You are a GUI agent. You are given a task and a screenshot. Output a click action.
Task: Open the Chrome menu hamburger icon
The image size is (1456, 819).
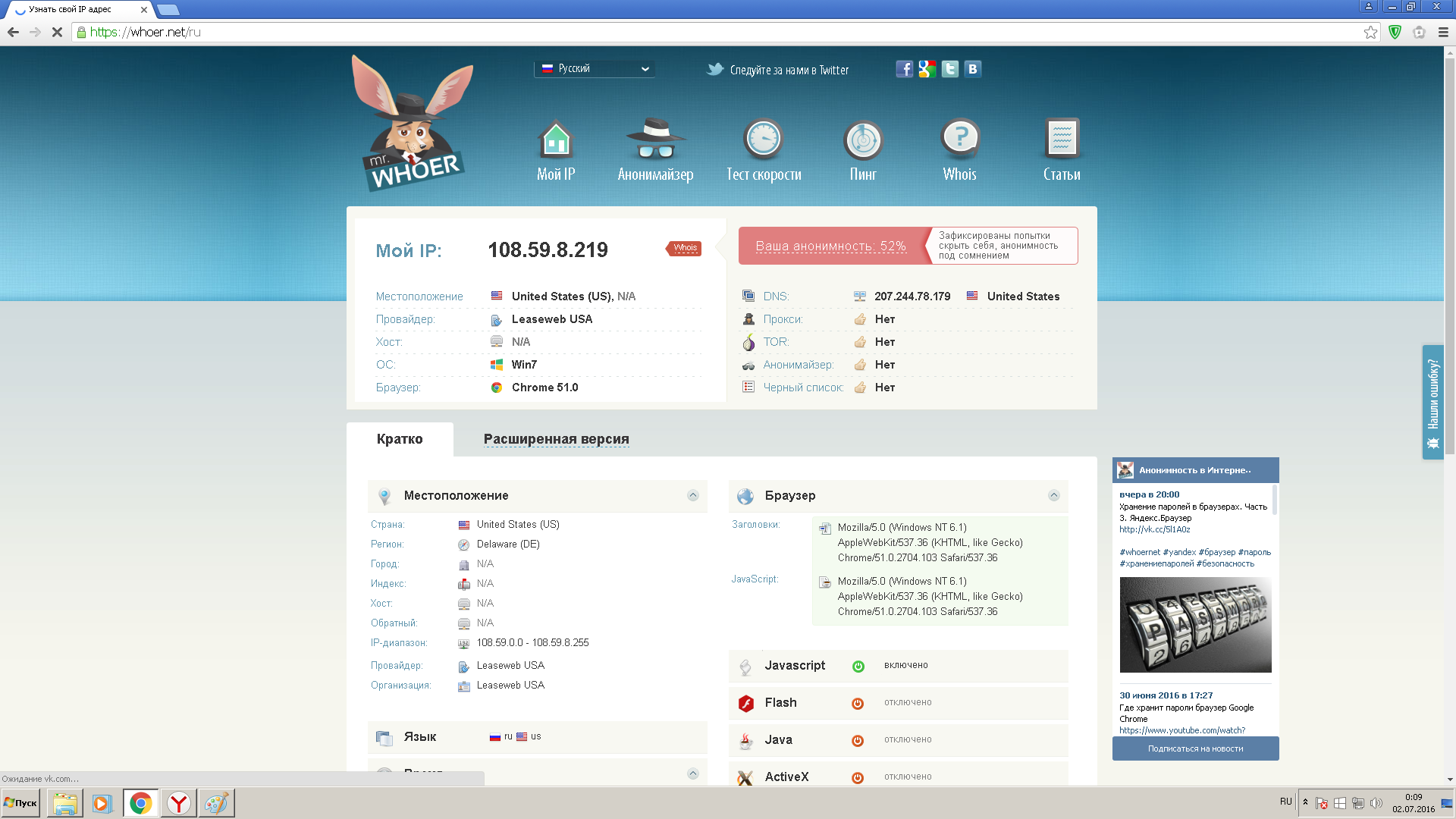point(1443,32)
